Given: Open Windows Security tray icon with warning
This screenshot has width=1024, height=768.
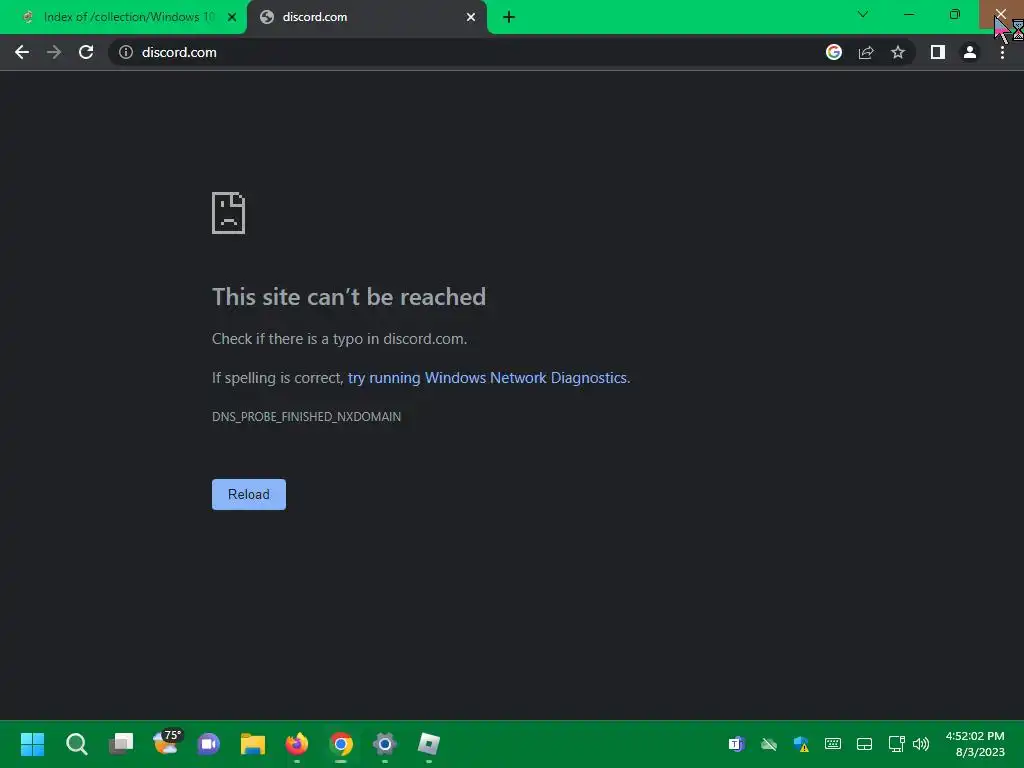Looking at the screenshot, I should [x=801, y=744].
